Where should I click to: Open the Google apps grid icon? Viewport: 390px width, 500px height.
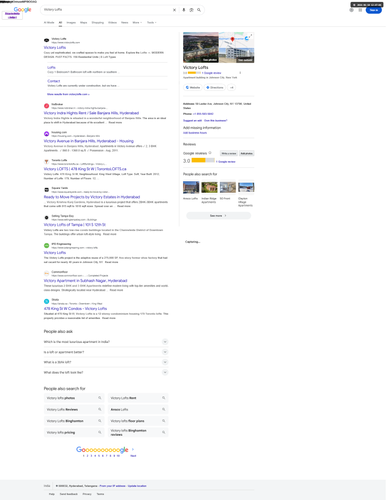click(360, 10)
